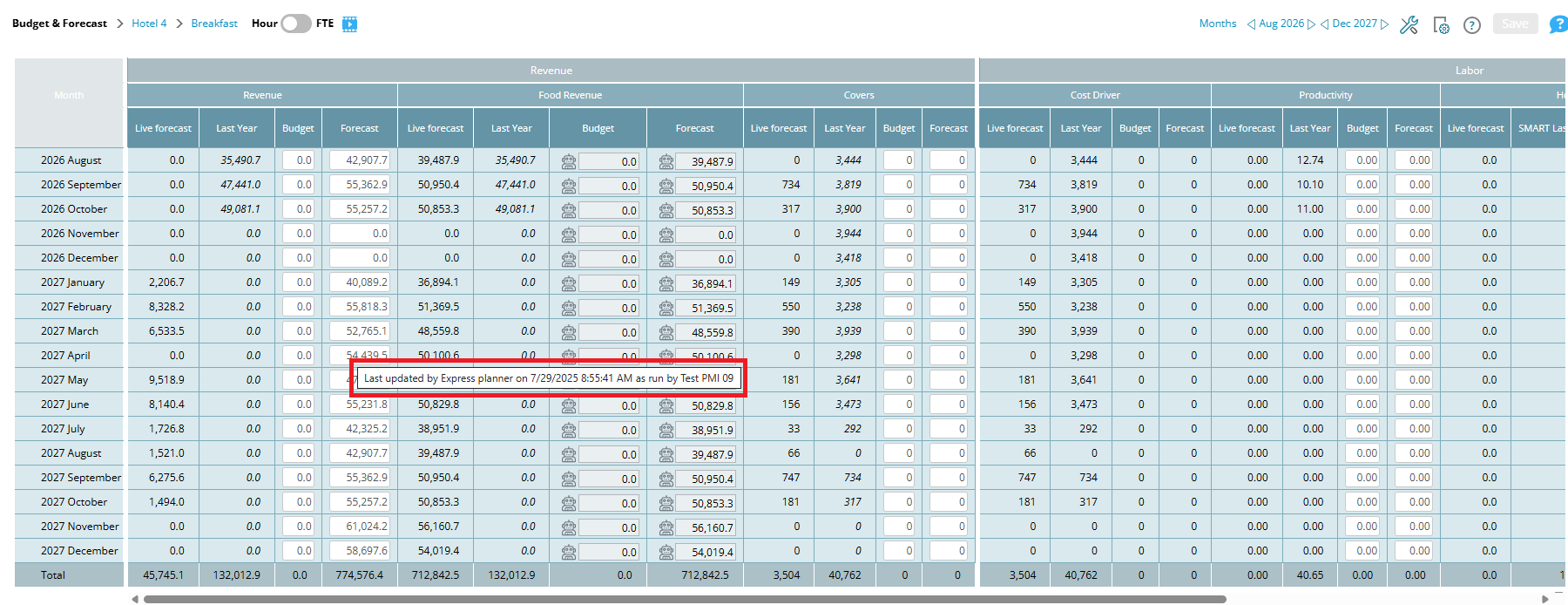This screenshot has height=605, width=1568.
Task: Open the Months period selector
Action: tap(1218, 24)
